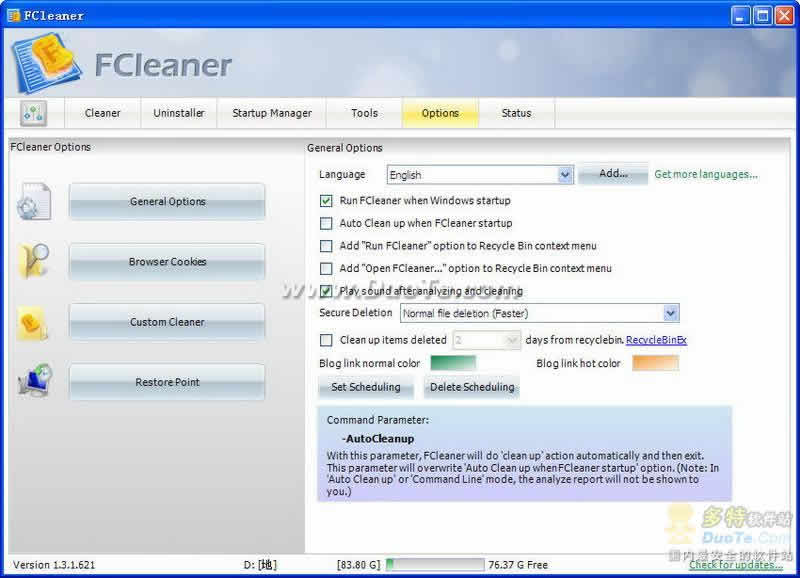Pick the Blog link hot color swatch
The height and width of the screenshot is (578, 800).
656,363
